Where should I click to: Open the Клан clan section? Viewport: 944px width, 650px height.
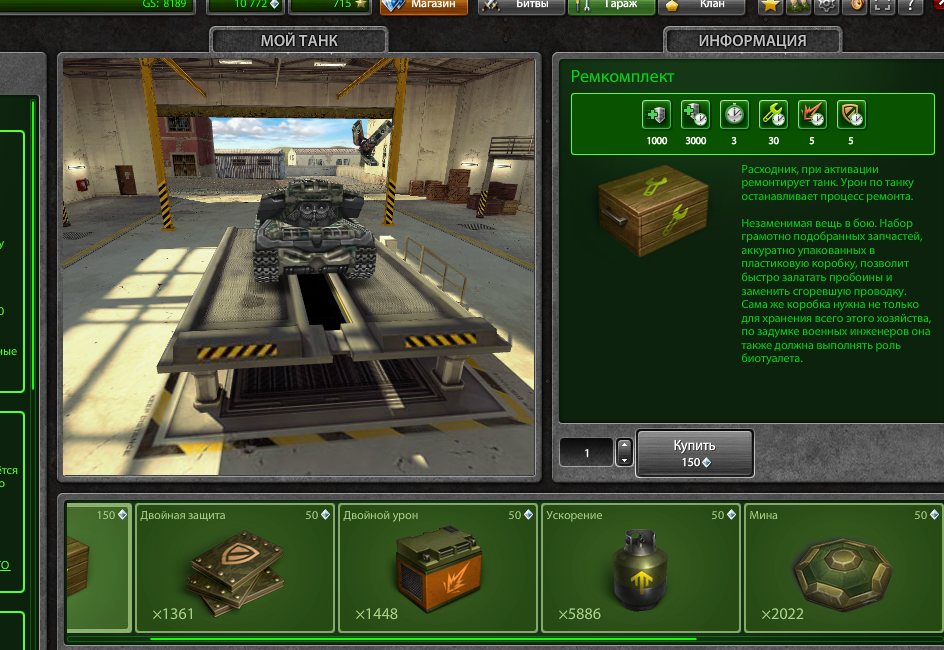(x=702, y=6)
